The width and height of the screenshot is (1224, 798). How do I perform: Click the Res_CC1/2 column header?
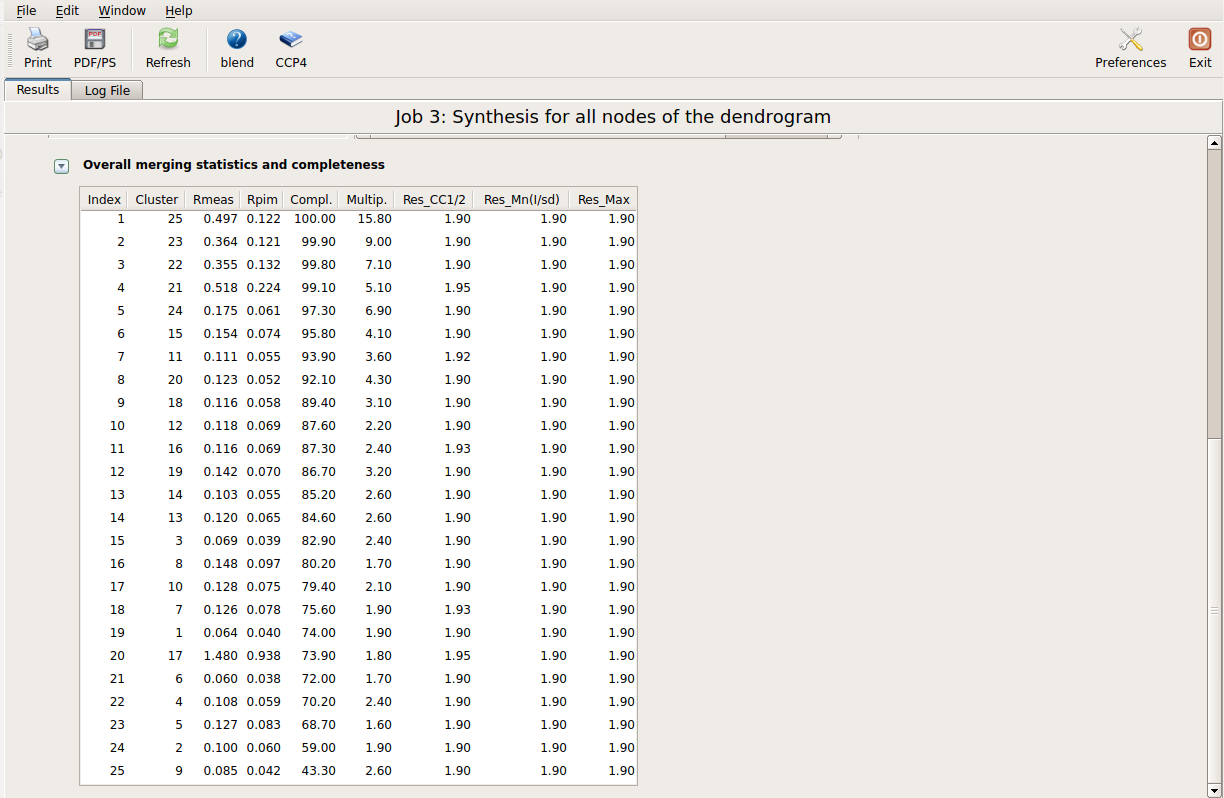point(434,199)
